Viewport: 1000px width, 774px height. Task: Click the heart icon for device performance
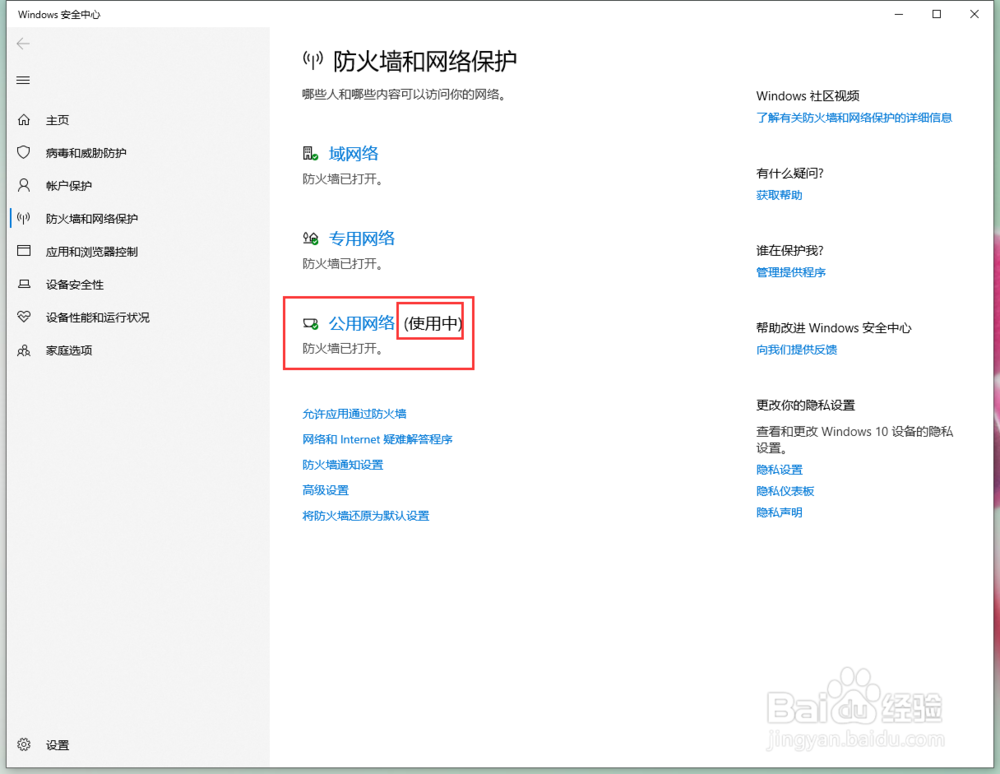pos(24,316)
